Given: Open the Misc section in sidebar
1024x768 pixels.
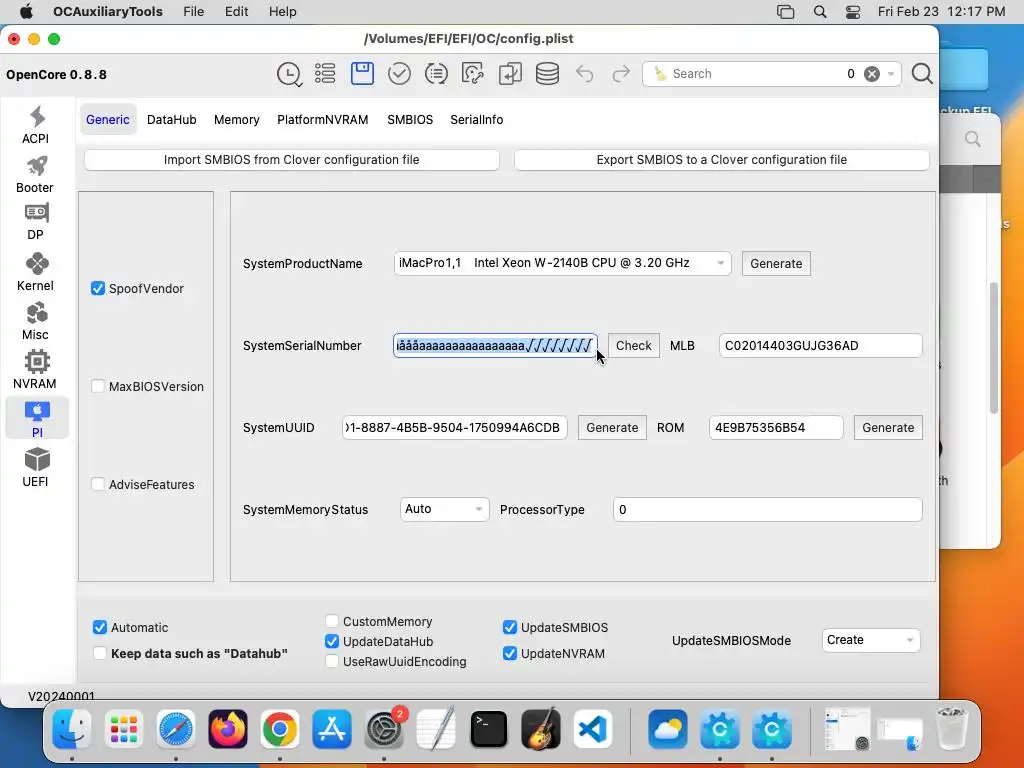Looking at the screenshot, I should [x=36, y=321].
